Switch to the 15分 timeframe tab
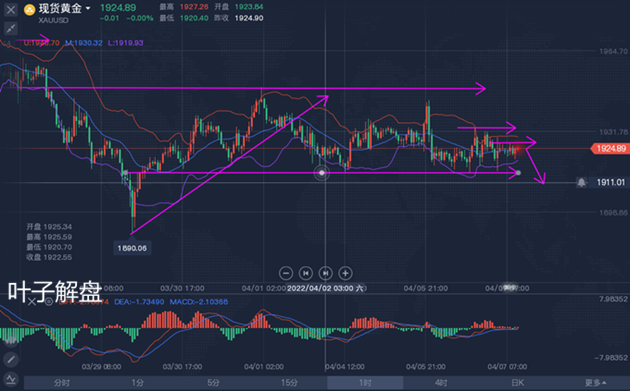630x391 pixels. coord(289,383)
